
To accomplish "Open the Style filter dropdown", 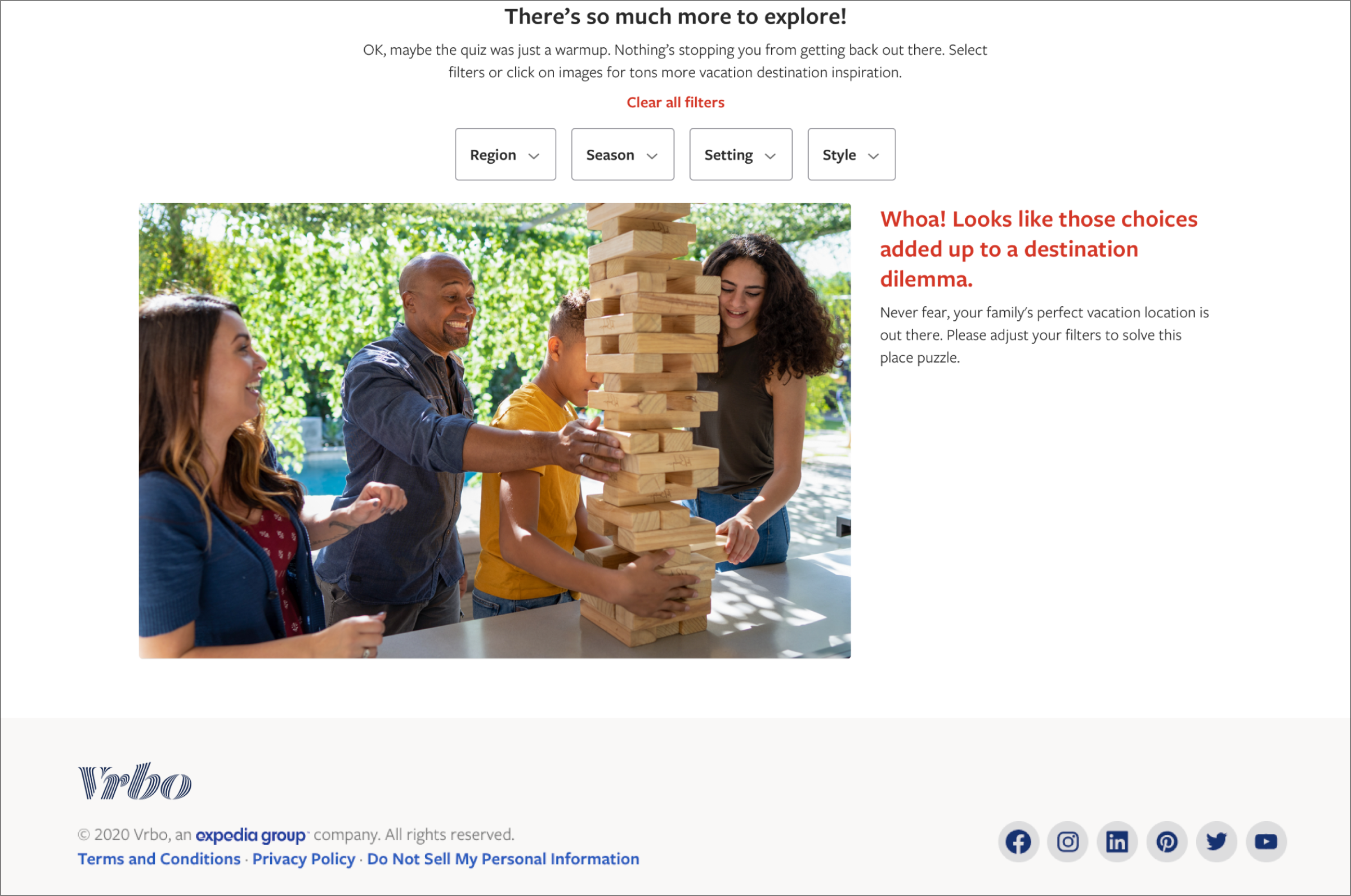I will click(852, 154).
